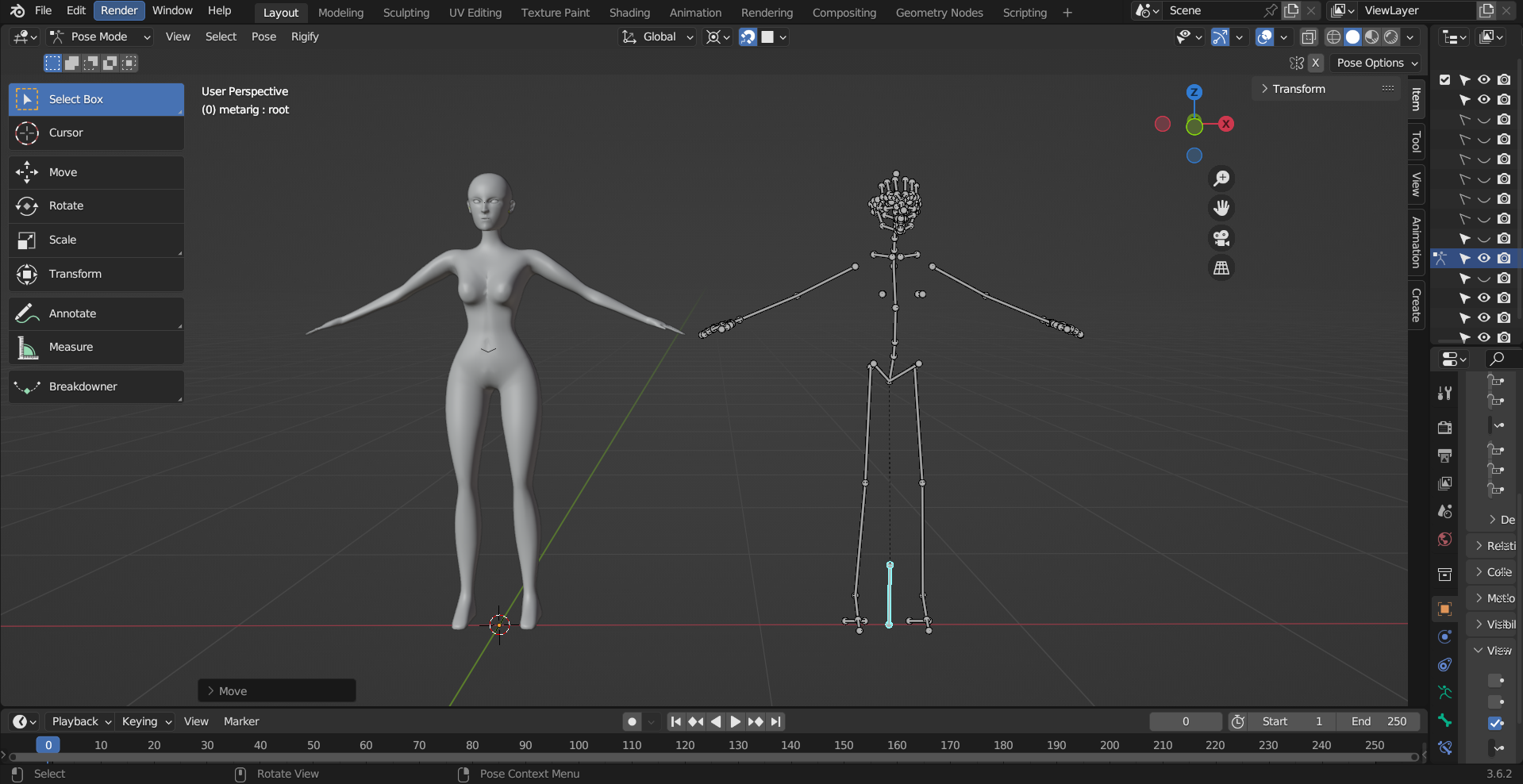Screen dimensions: 1523x784
Task: Open the Pose Mode dropdown
Action: 99,37
